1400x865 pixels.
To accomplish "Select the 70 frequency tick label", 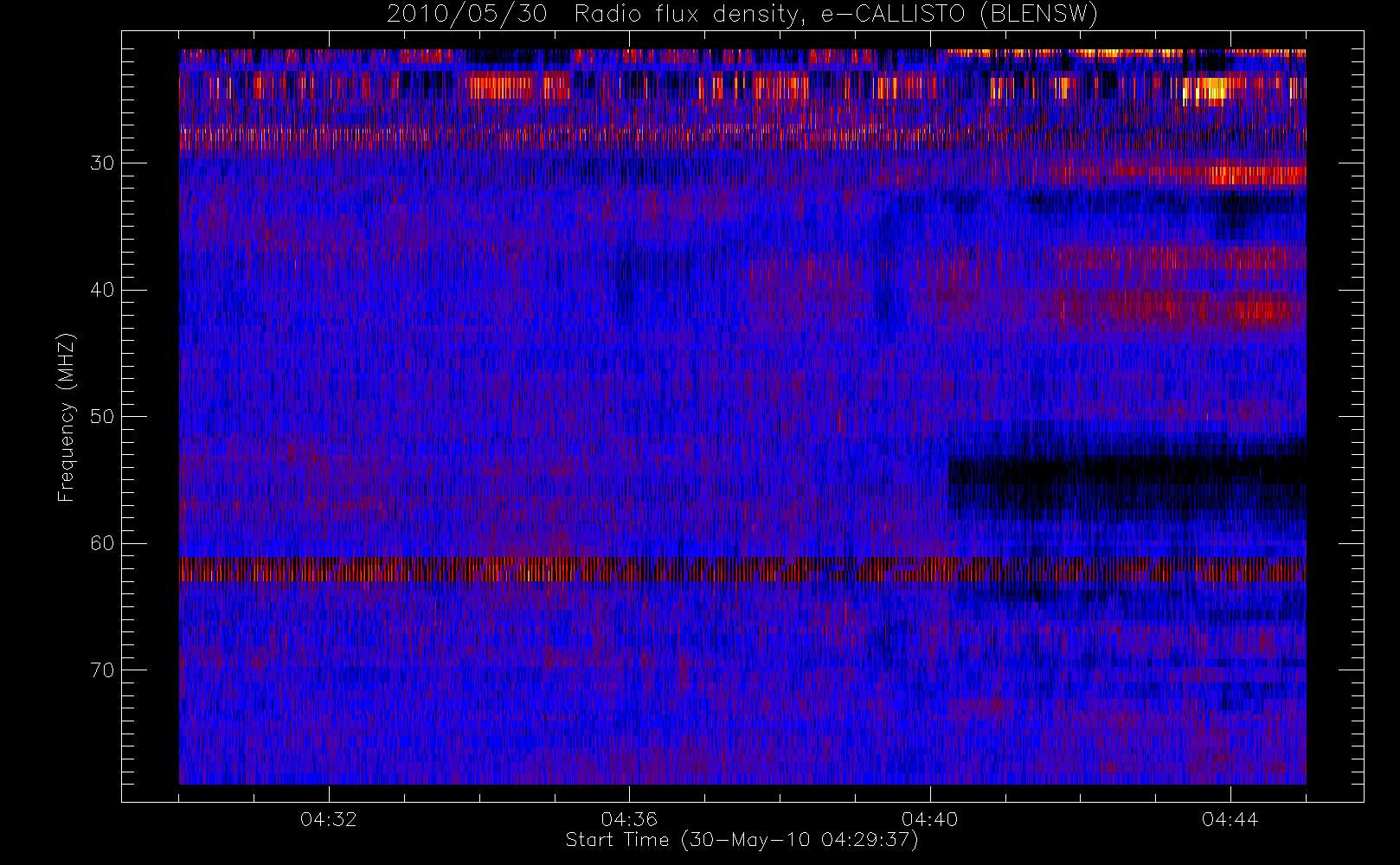I will click(102, 670).
